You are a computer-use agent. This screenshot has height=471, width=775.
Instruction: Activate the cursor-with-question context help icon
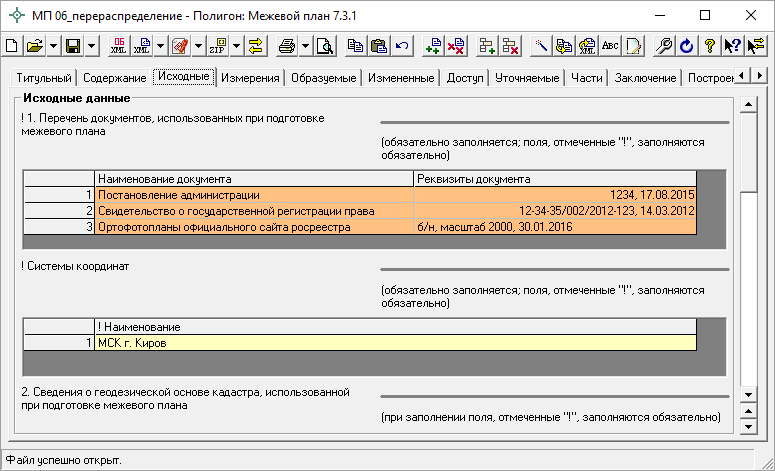point(732,46)
